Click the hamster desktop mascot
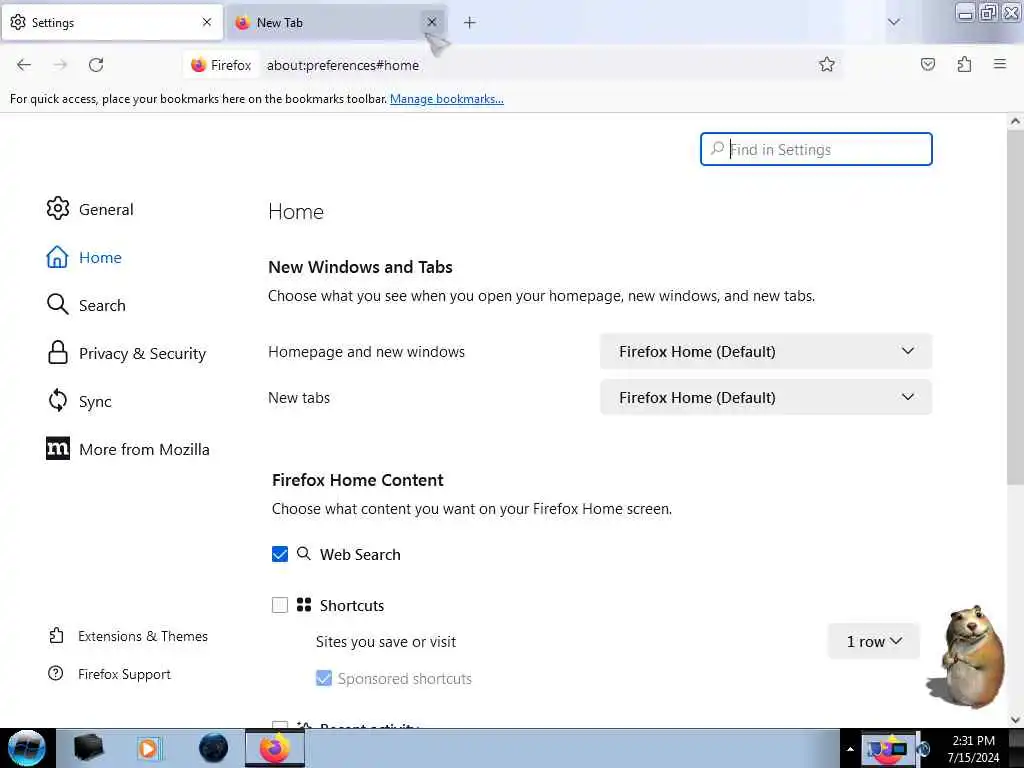1024x768 pixels. tap(967, 657)
